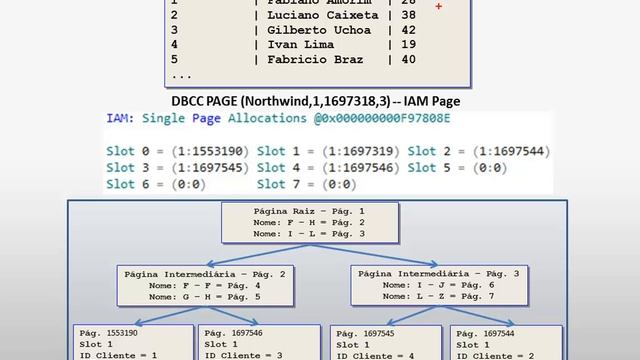Click 'Nome: I - L = Pág. 3' in root page
Screen dimensions: 640x360
point(309,234)
